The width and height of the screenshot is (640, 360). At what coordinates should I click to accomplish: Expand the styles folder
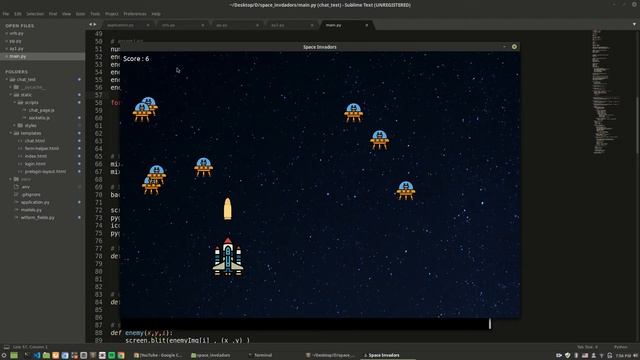(x=15, y=126)
